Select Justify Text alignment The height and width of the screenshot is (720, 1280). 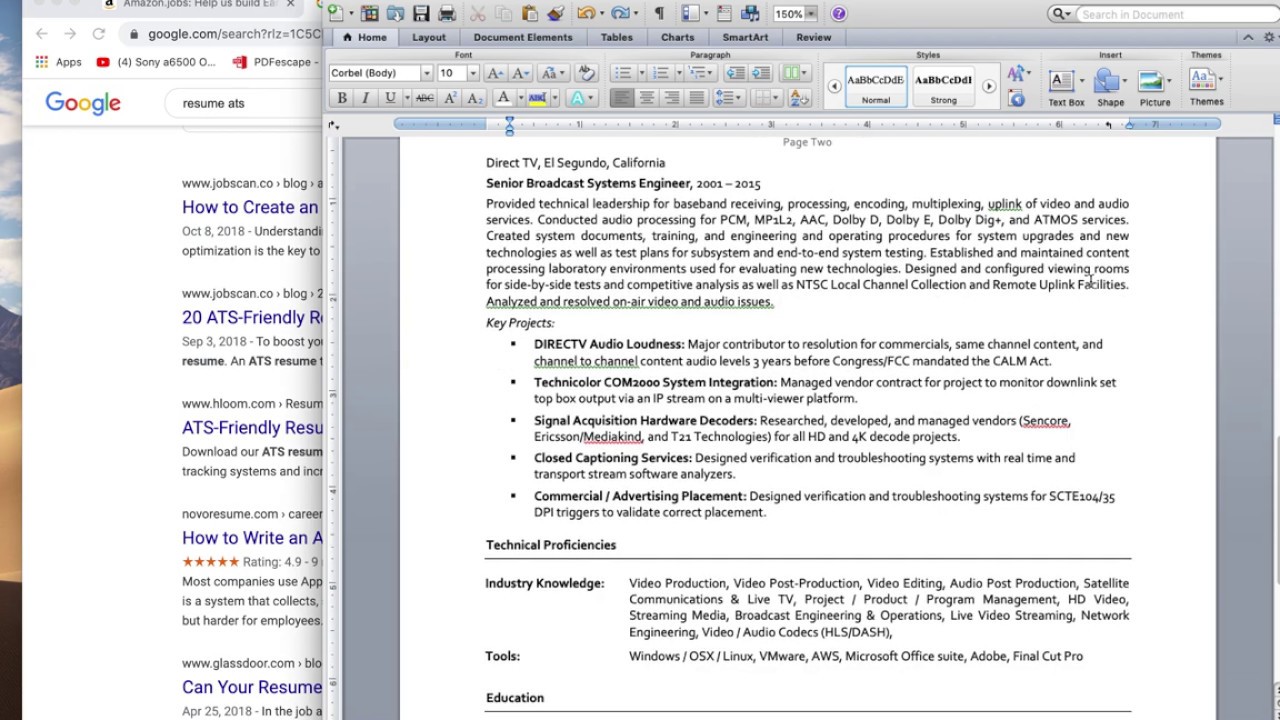click(x=696, y=98)
